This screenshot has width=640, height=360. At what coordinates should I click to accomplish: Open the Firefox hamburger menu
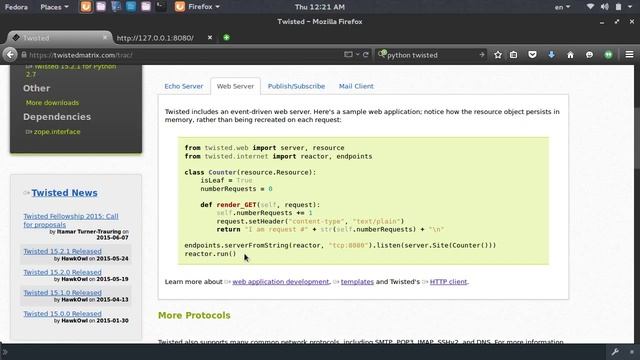(x=629, y=55)
